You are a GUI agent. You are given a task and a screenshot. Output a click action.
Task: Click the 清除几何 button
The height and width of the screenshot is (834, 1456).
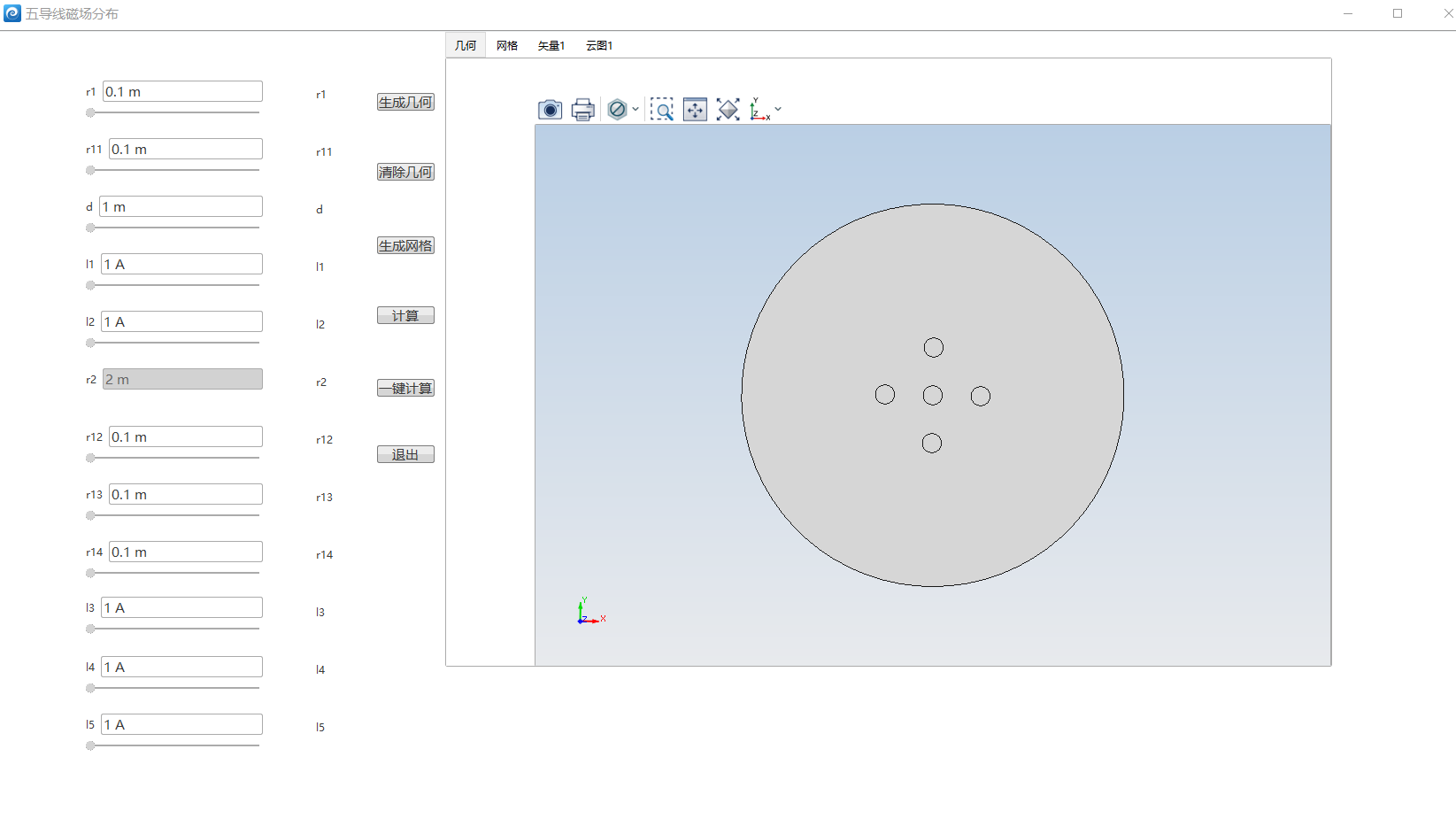point(405,173)
